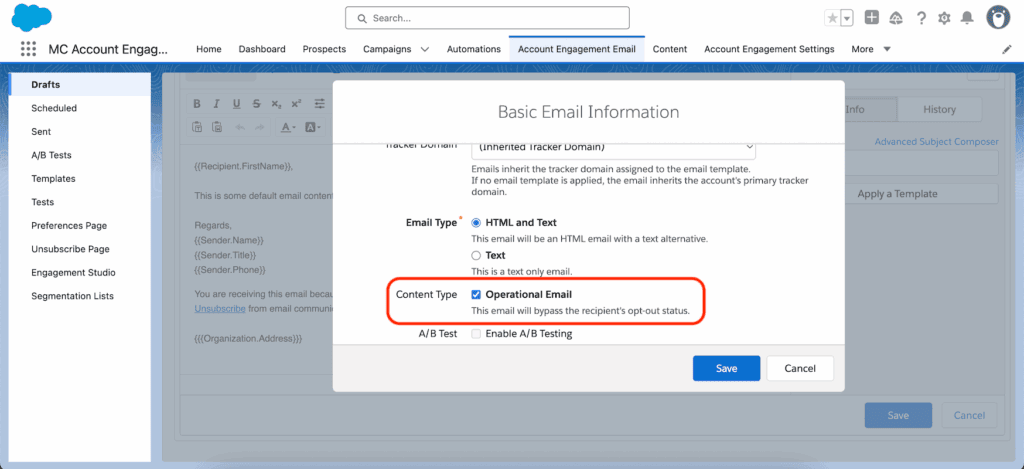Click paste as plain text icon

(x=197, y=127)
